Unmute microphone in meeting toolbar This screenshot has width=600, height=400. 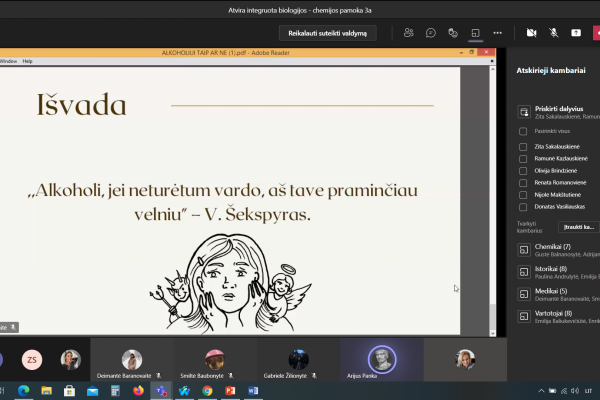coord(554,33)
